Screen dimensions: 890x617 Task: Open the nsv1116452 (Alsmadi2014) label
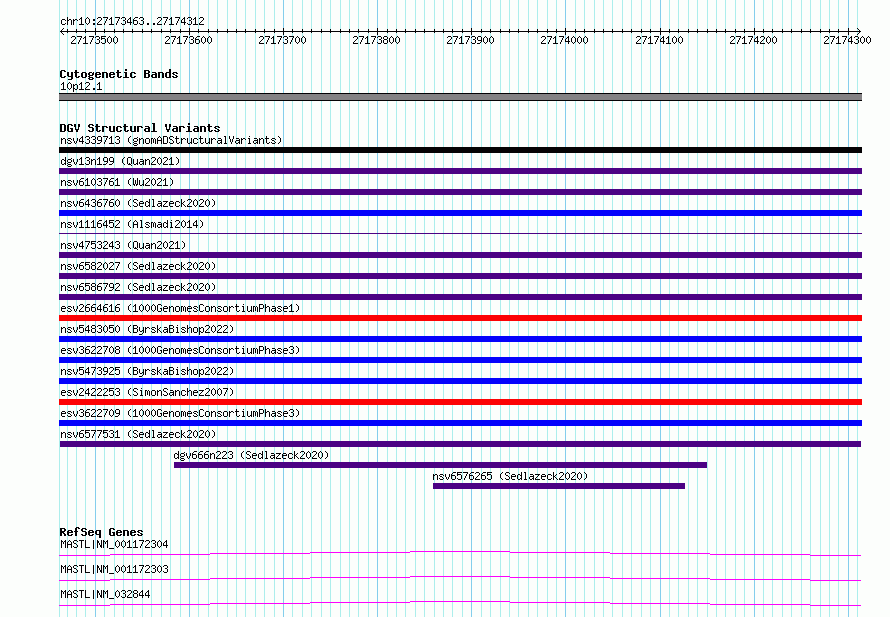click(x=132, y=224)
